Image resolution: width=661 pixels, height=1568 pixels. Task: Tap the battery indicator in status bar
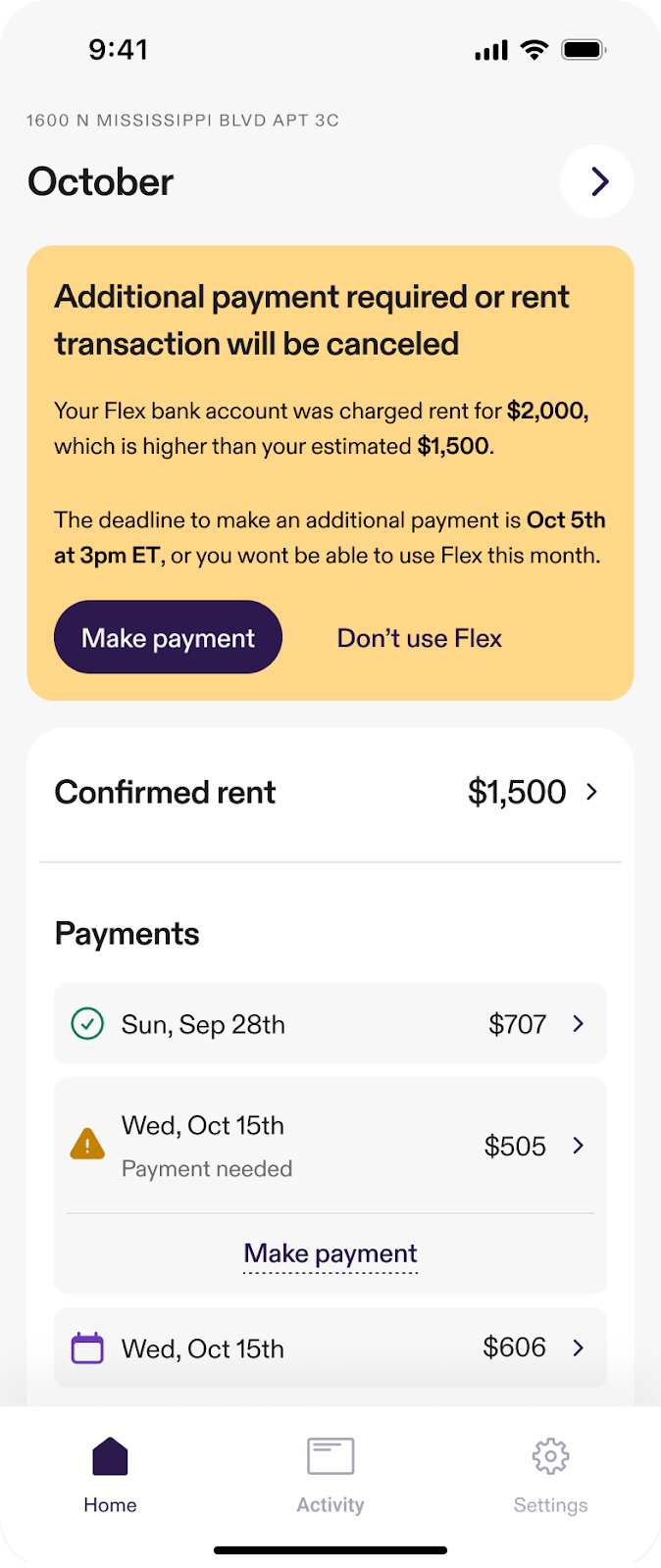pos(585,50)
